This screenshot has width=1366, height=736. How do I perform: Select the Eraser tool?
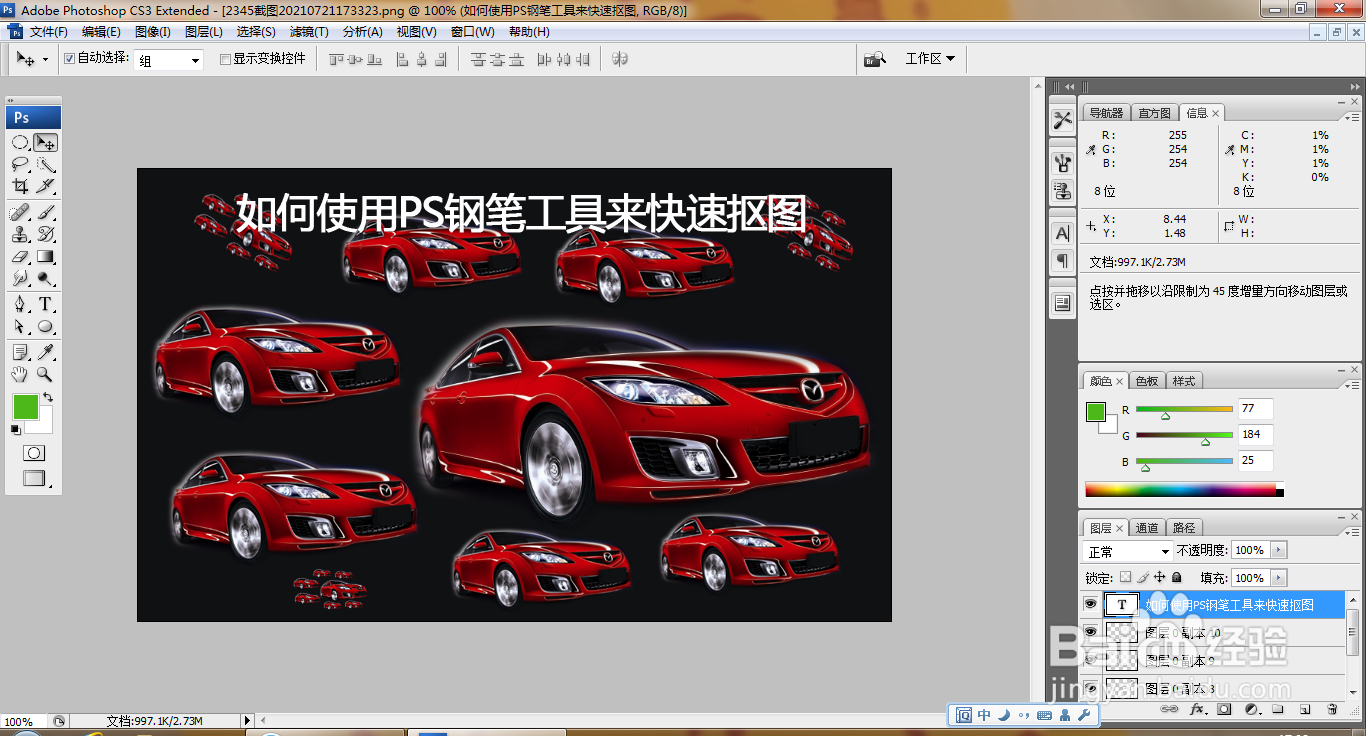20,257
